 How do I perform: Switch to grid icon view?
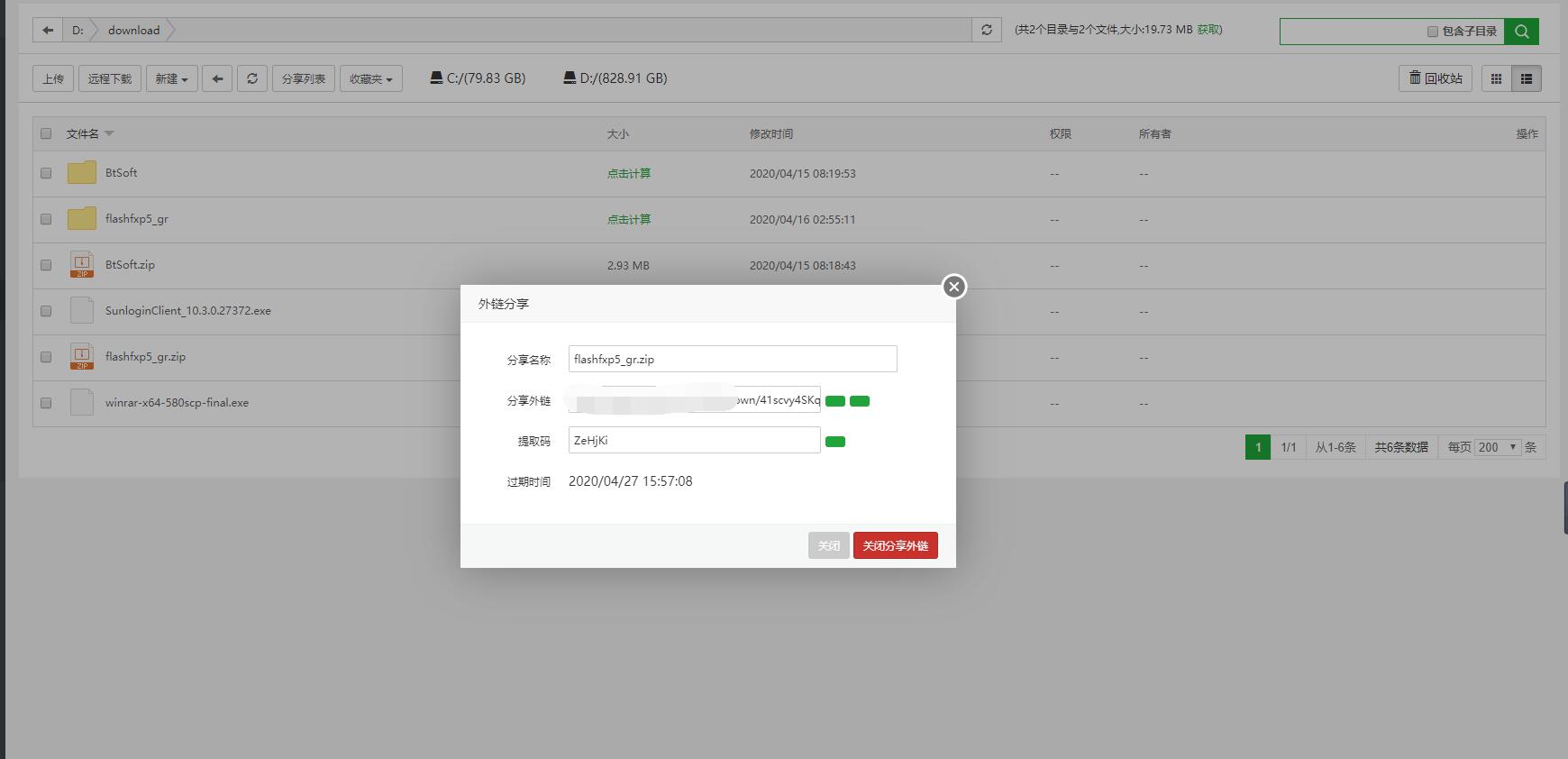(x=1497, y=78)
